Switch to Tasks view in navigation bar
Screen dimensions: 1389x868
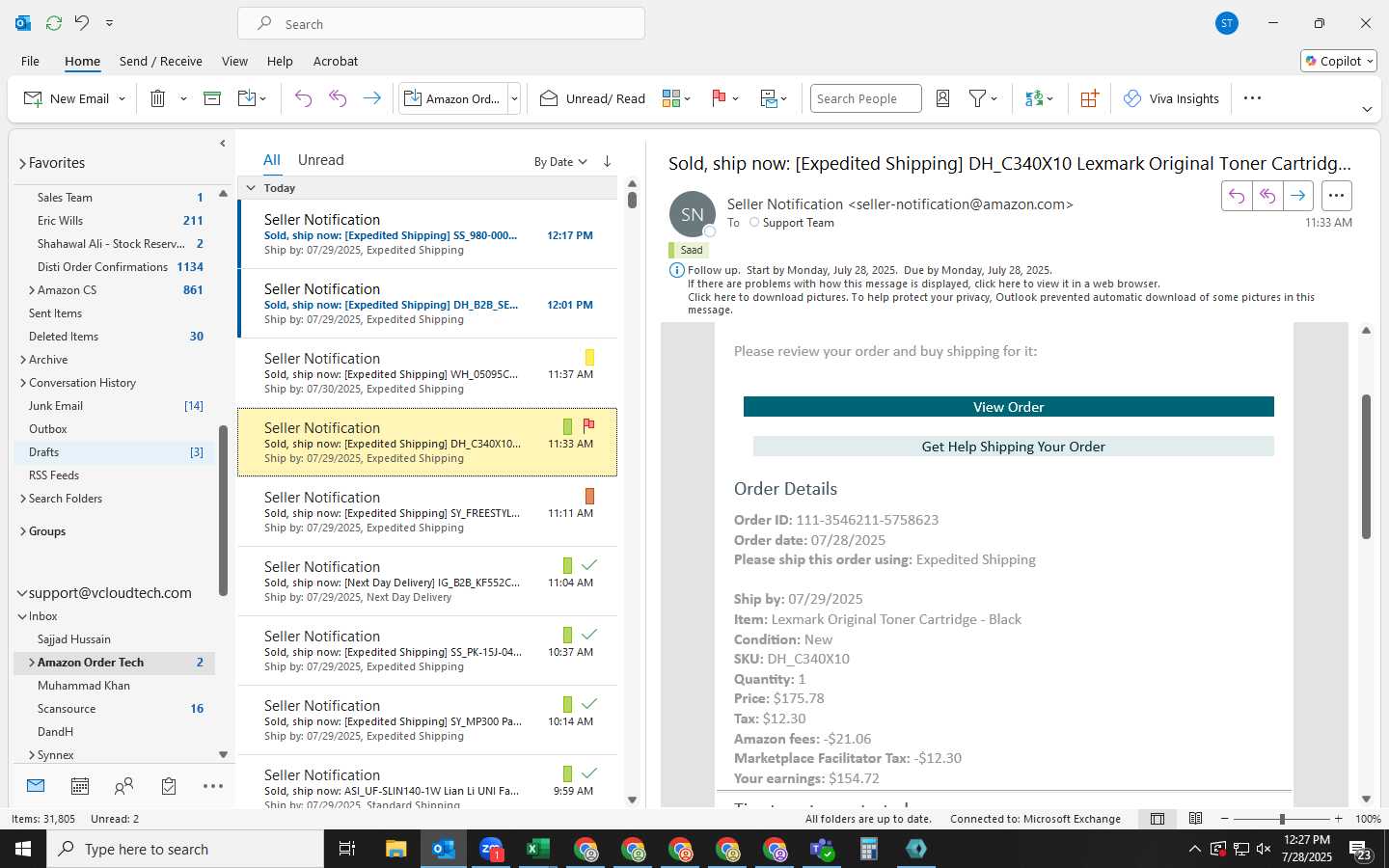[169, 787]
